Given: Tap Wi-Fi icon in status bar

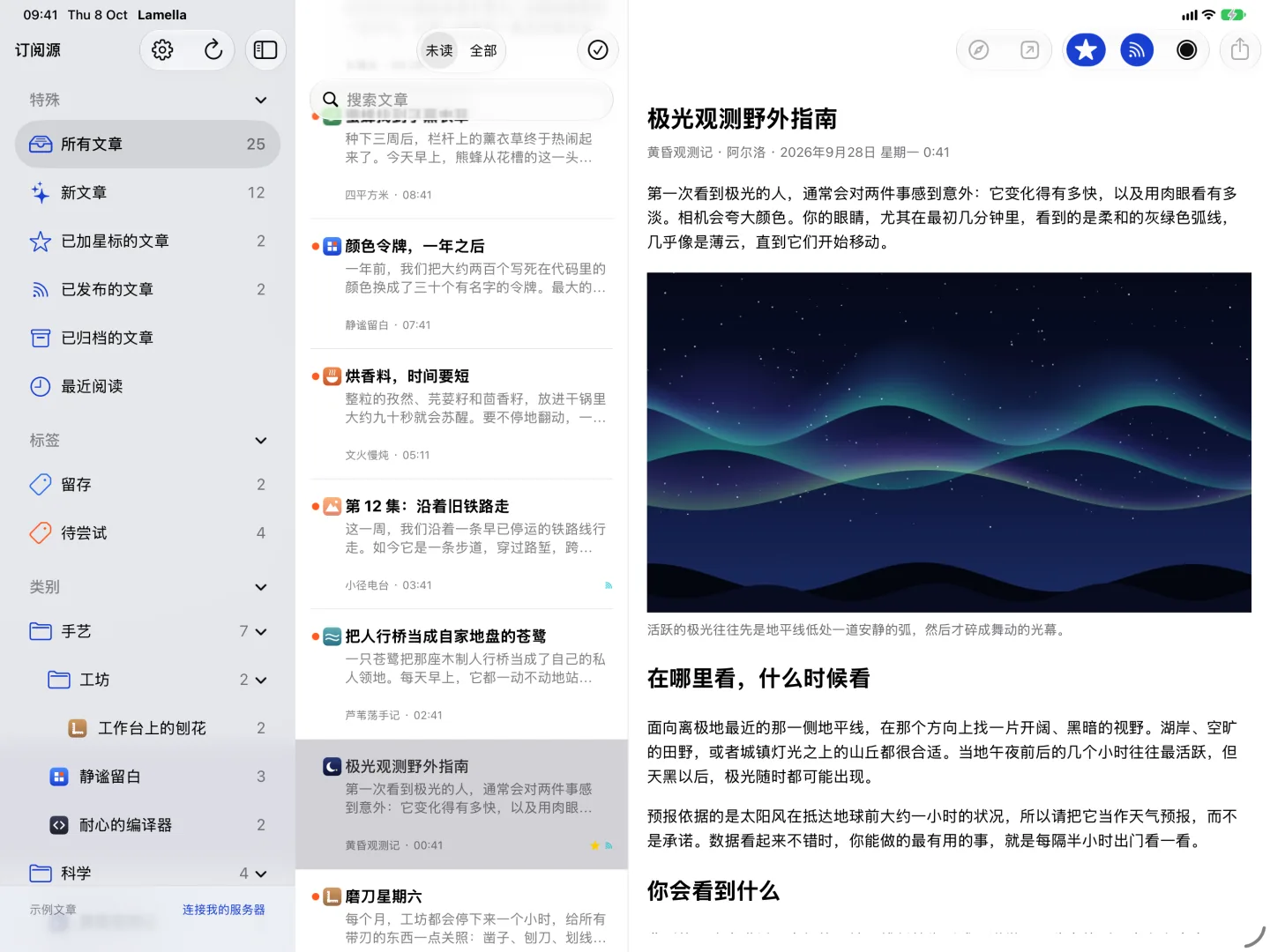Looking at the screenshot, I should pos(1209,15).
